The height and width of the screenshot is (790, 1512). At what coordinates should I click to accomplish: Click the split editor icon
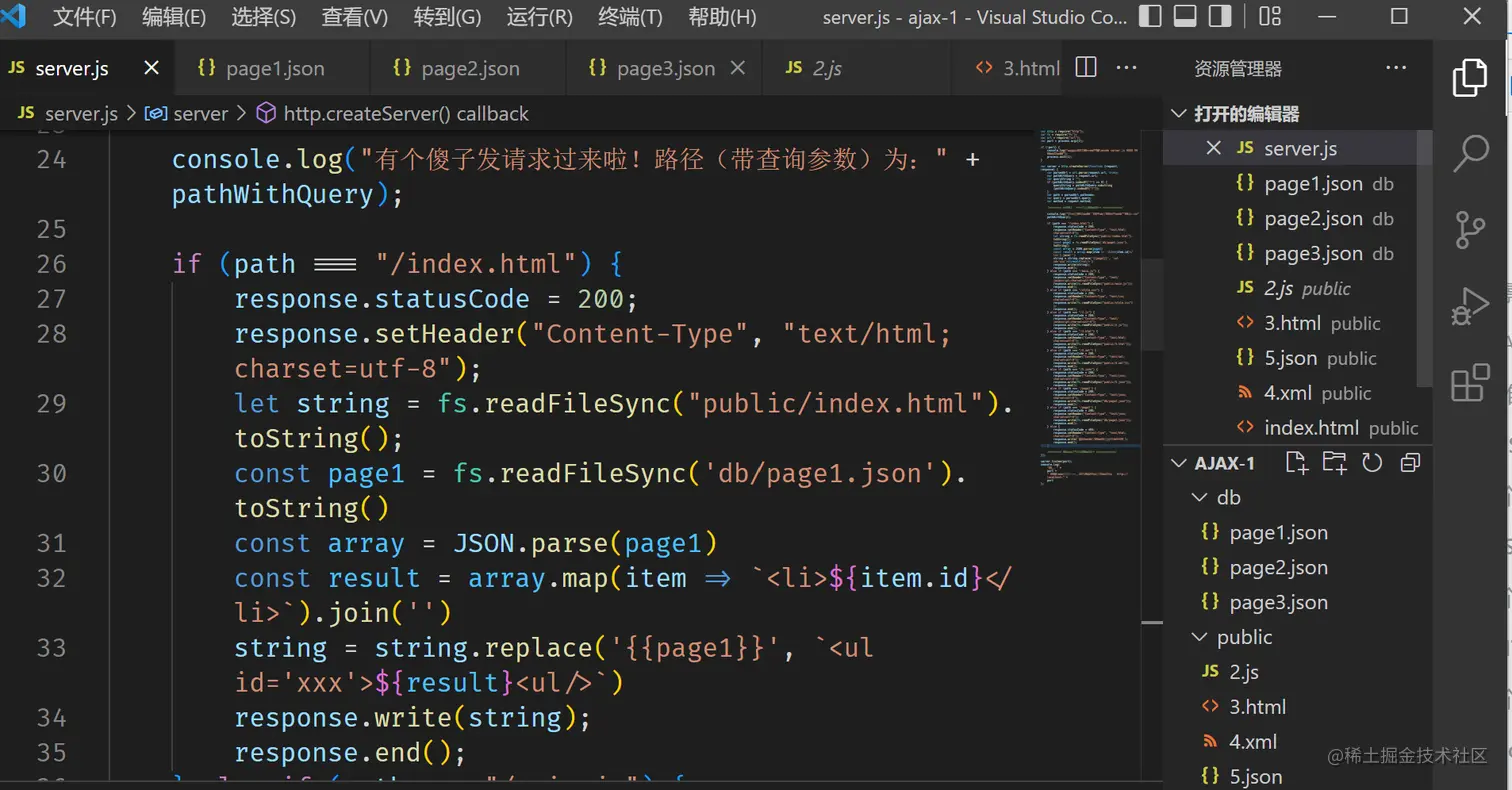pyautogui.click(x=1086, y=67)
